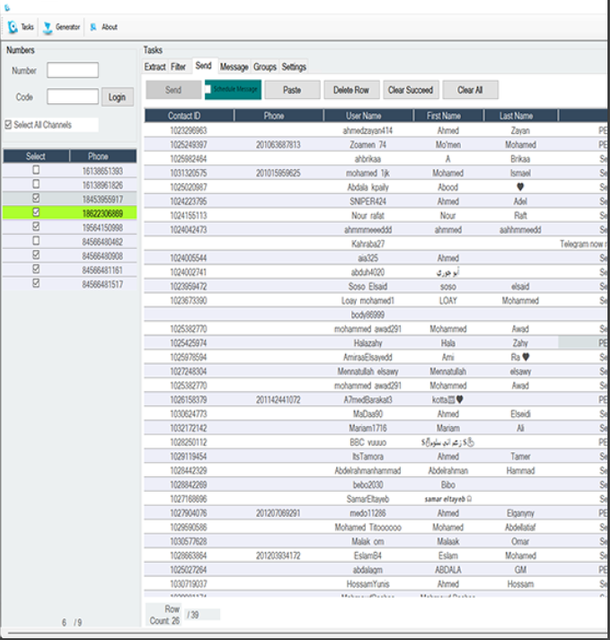Select contact ID 1031320575
610x640 pixels.
(189, 173)
